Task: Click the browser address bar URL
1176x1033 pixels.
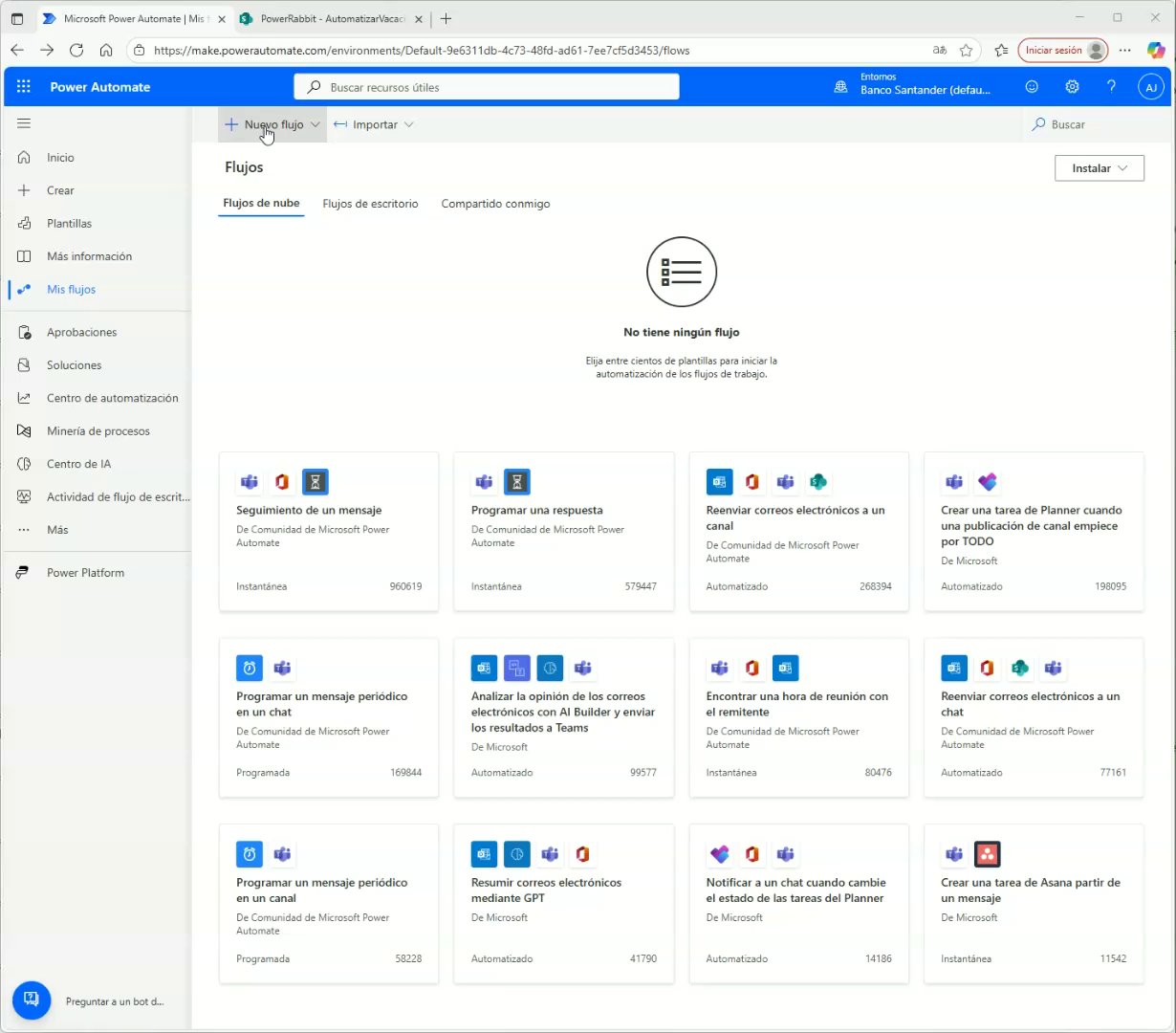Action: coord(421,50)
